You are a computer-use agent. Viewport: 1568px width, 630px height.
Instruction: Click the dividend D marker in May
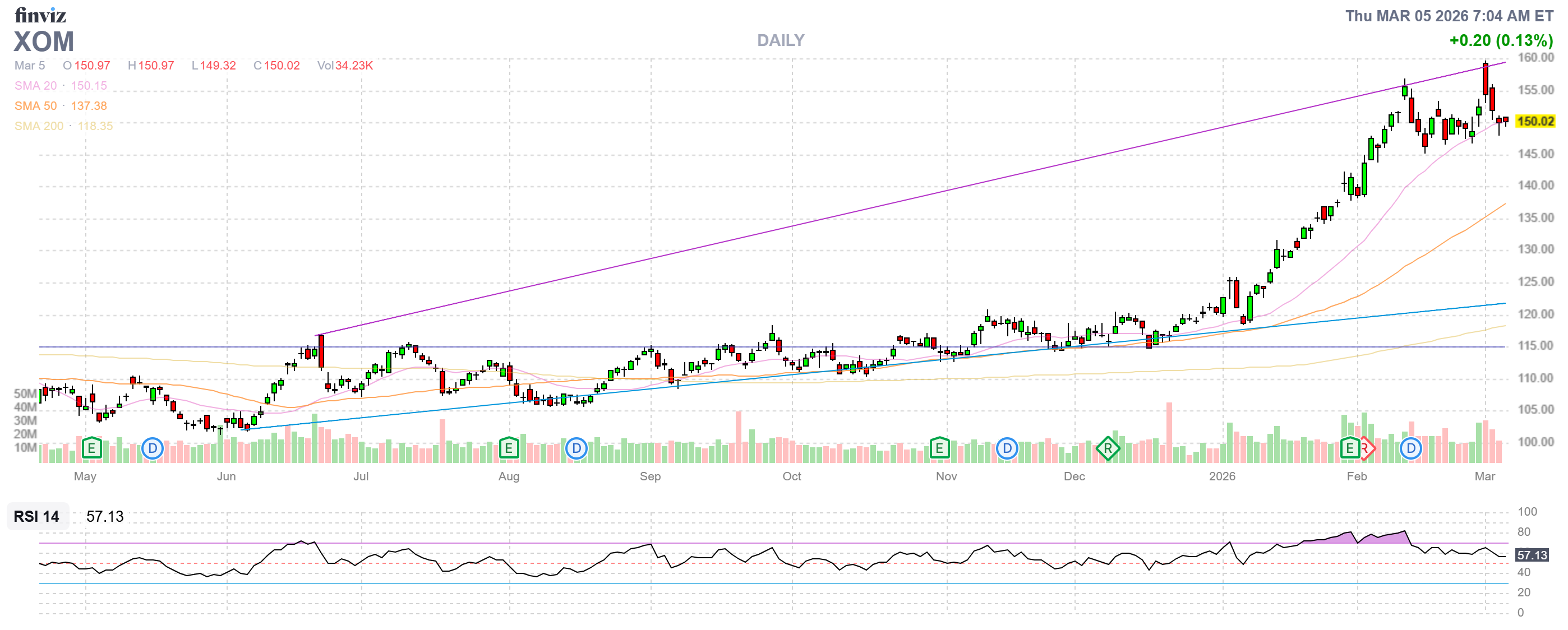coord(152,449)
